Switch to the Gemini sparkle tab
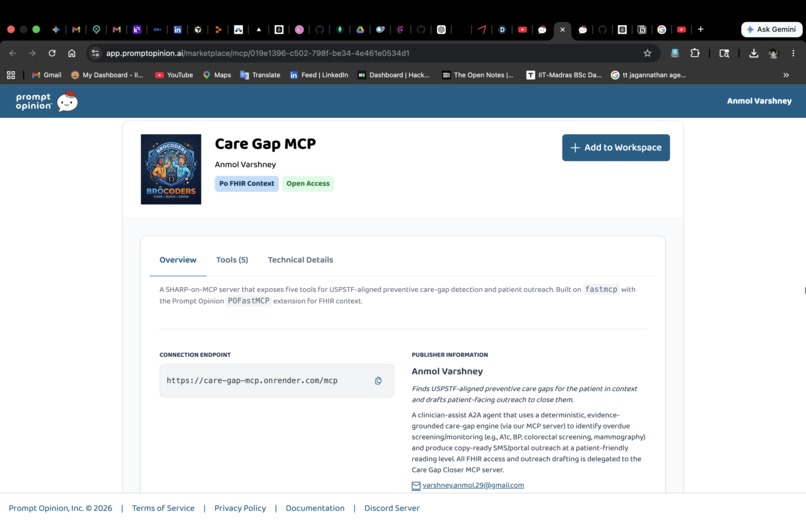The width and height of the screenshot is (806, 524). (56, 29)
